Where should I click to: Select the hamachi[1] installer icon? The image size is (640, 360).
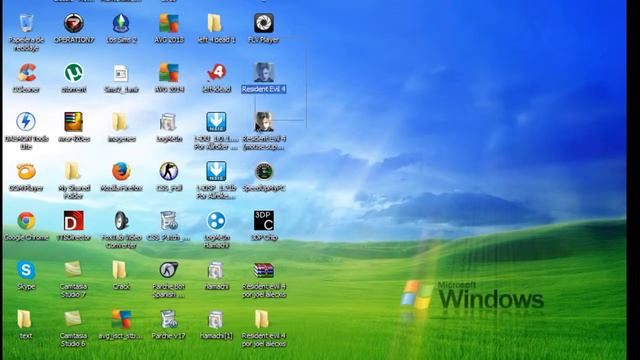pyautogui.click(x=216, y=319)
